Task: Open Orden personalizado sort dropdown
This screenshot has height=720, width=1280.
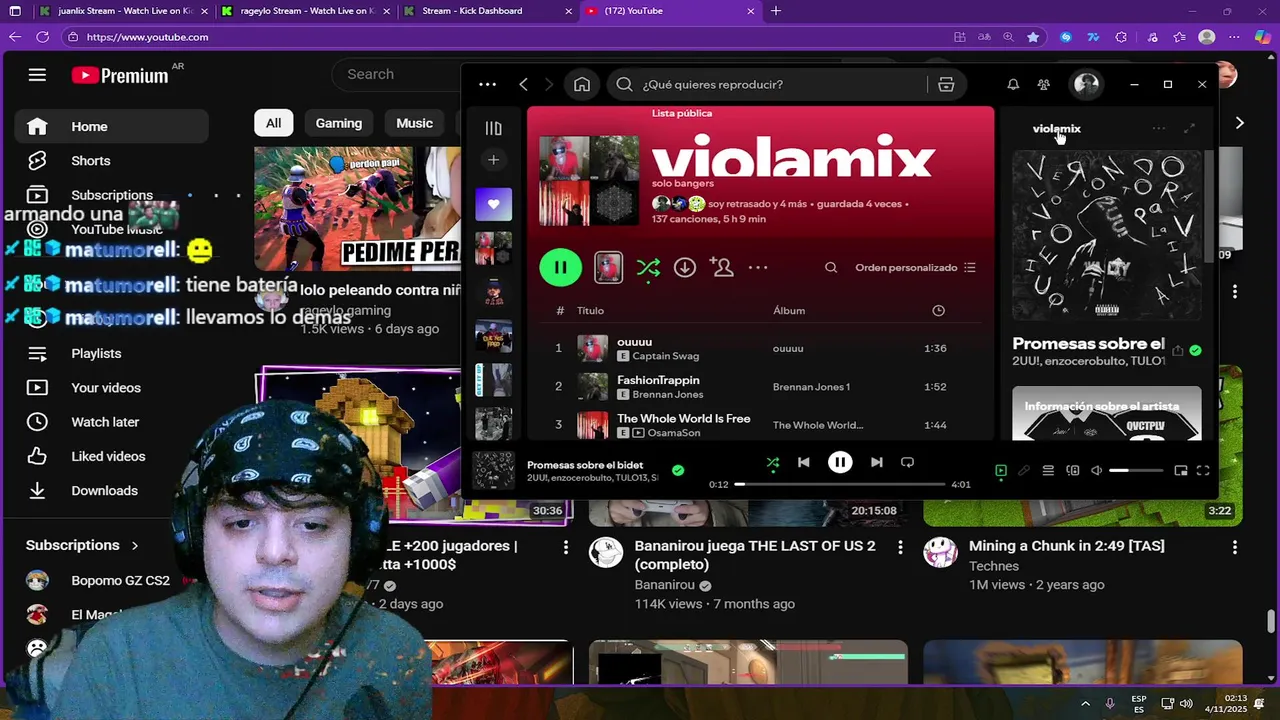Action: coord(915,267)
